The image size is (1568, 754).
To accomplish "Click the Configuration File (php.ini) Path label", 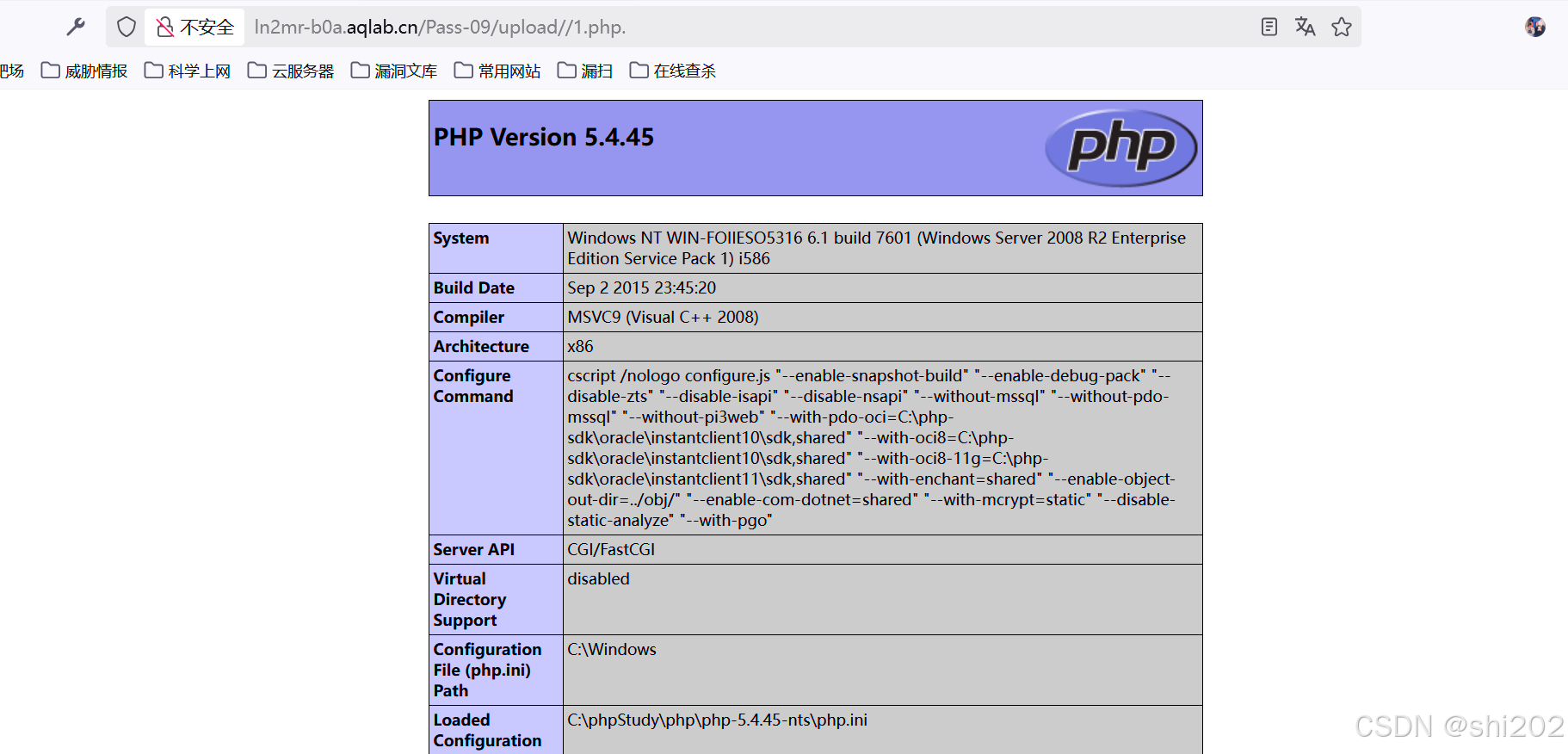I will pos(488,671).
